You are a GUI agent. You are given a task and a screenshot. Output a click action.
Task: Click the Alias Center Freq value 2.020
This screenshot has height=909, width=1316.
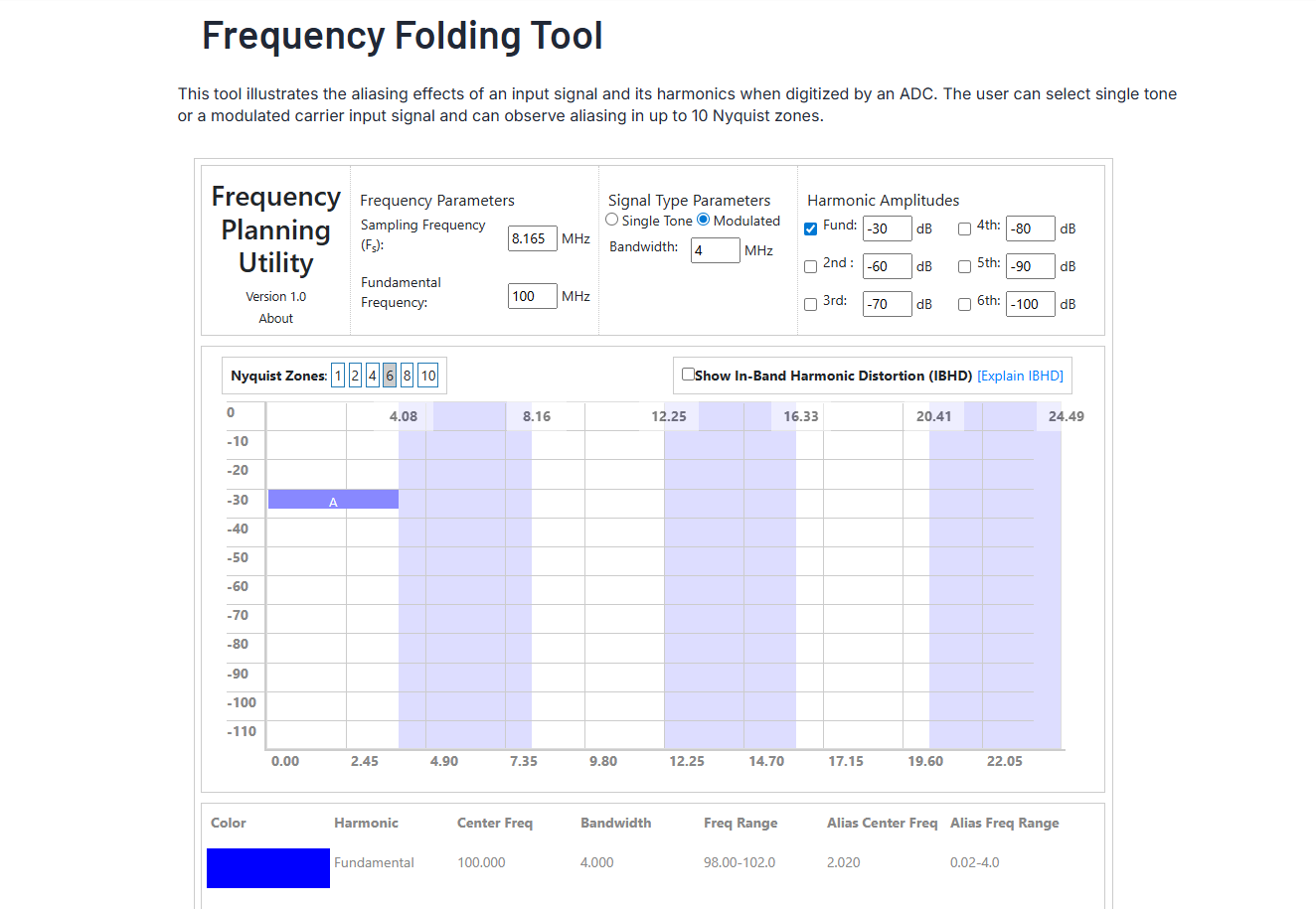843,862
